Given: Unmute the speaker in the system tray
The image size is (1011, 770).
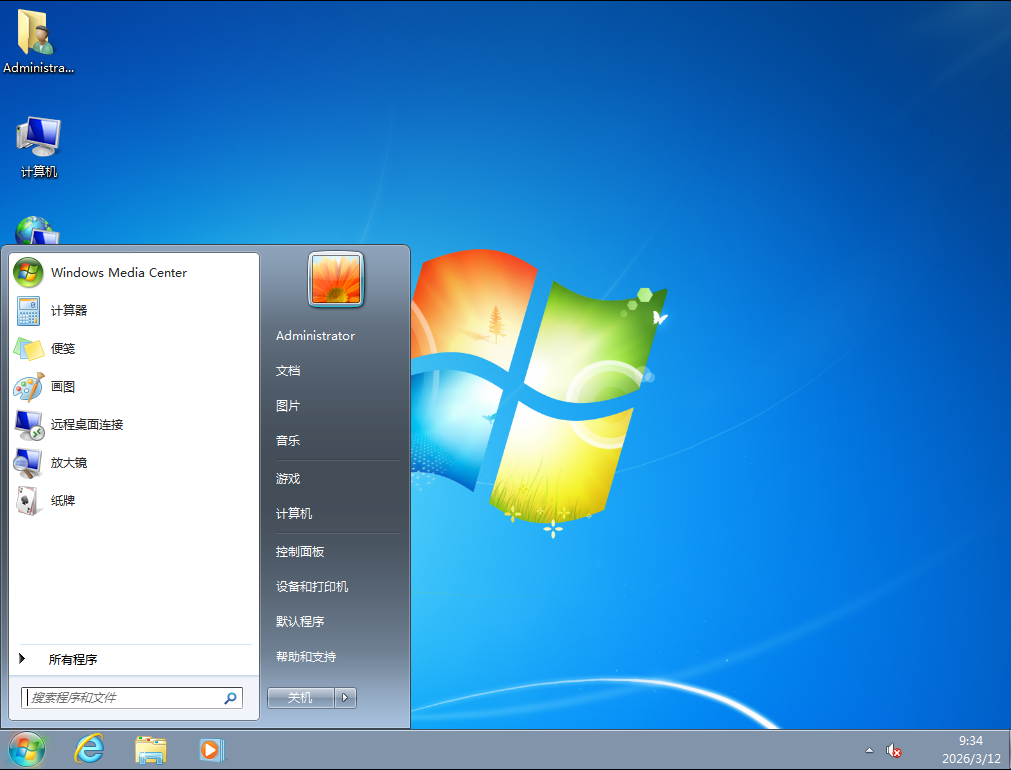Looking at the screenshot, I should tap(893, 749).
